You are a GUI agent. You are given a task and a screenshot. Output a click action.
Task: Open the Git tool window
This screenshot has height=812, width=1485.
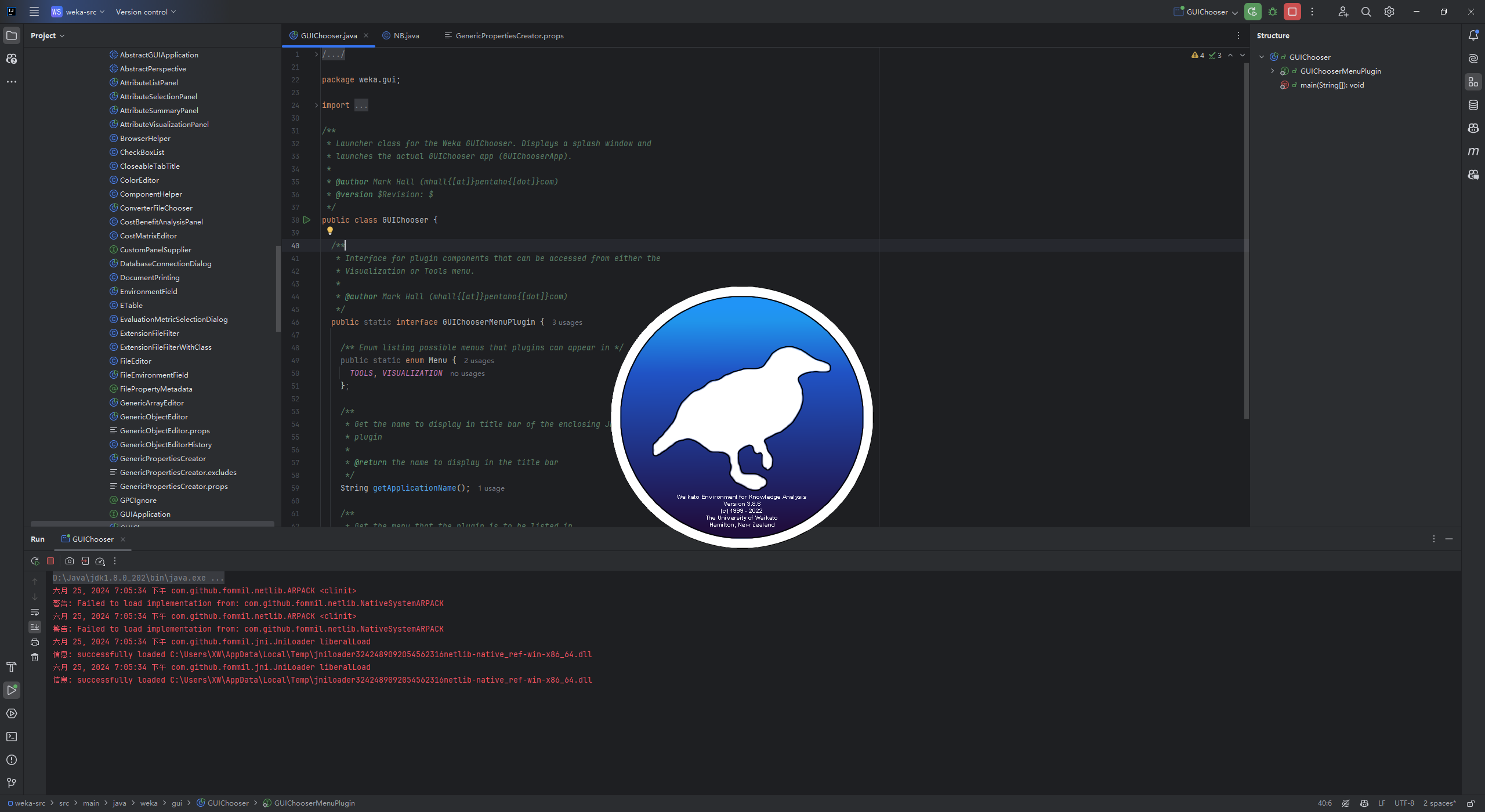(12, 783)
